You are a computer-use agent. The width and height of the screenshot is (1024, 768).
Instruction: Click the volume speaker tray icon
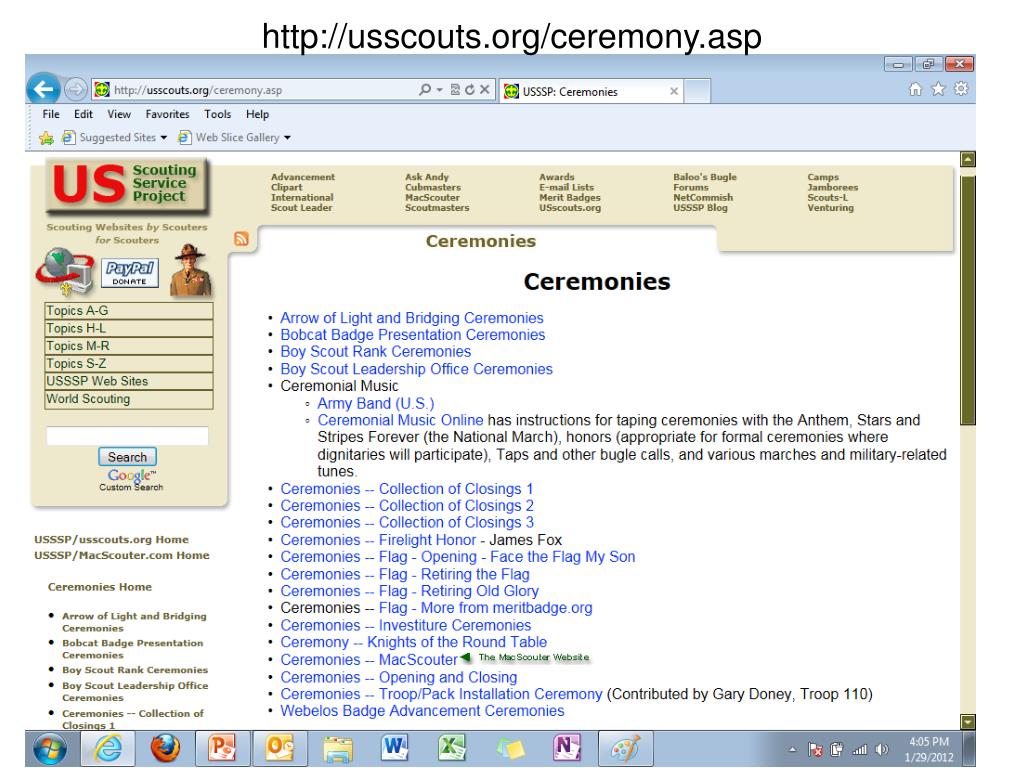(882, 750)
